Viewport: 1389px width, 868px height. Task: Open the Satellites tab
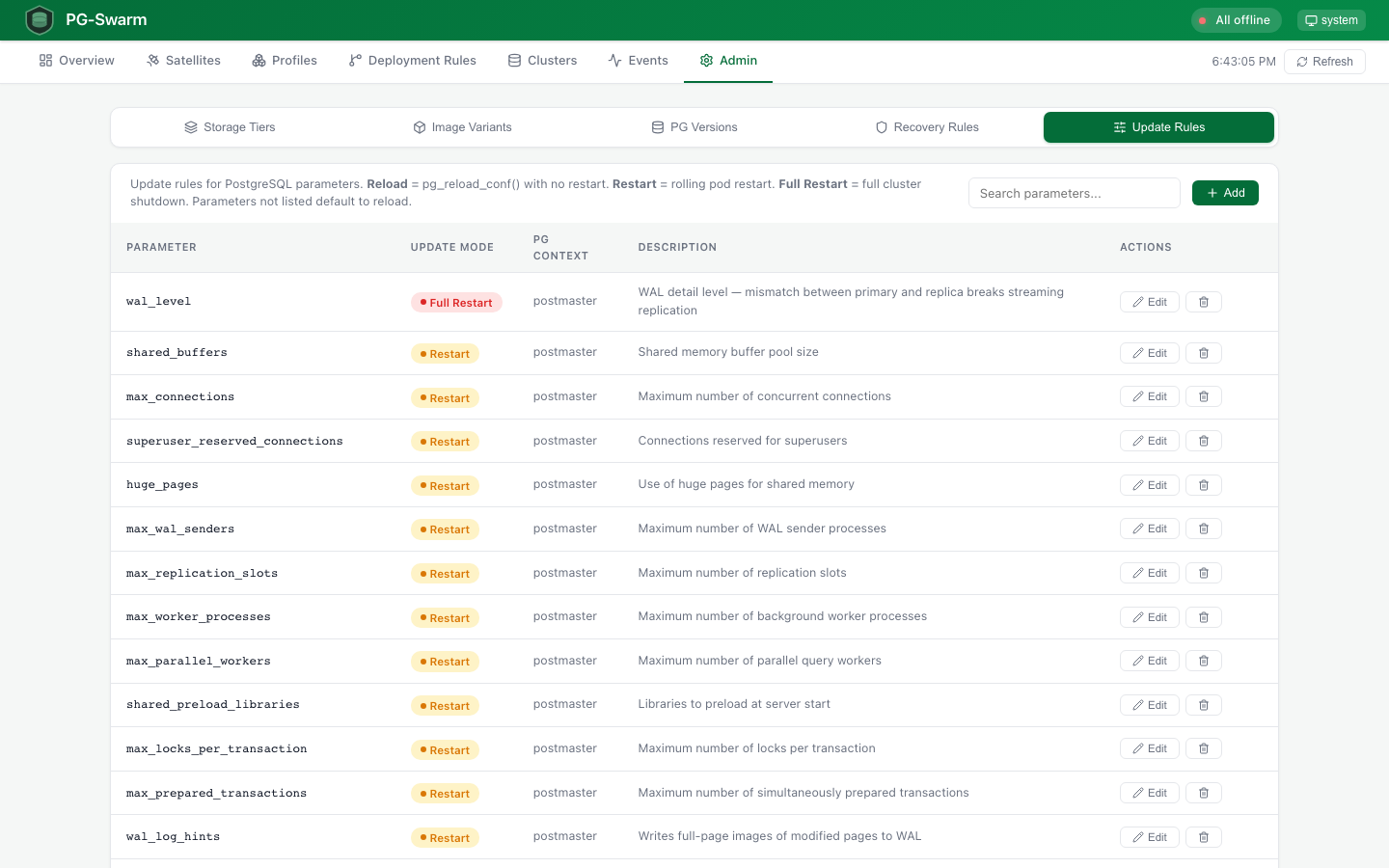pyautogui.click(x=183, y=61)
